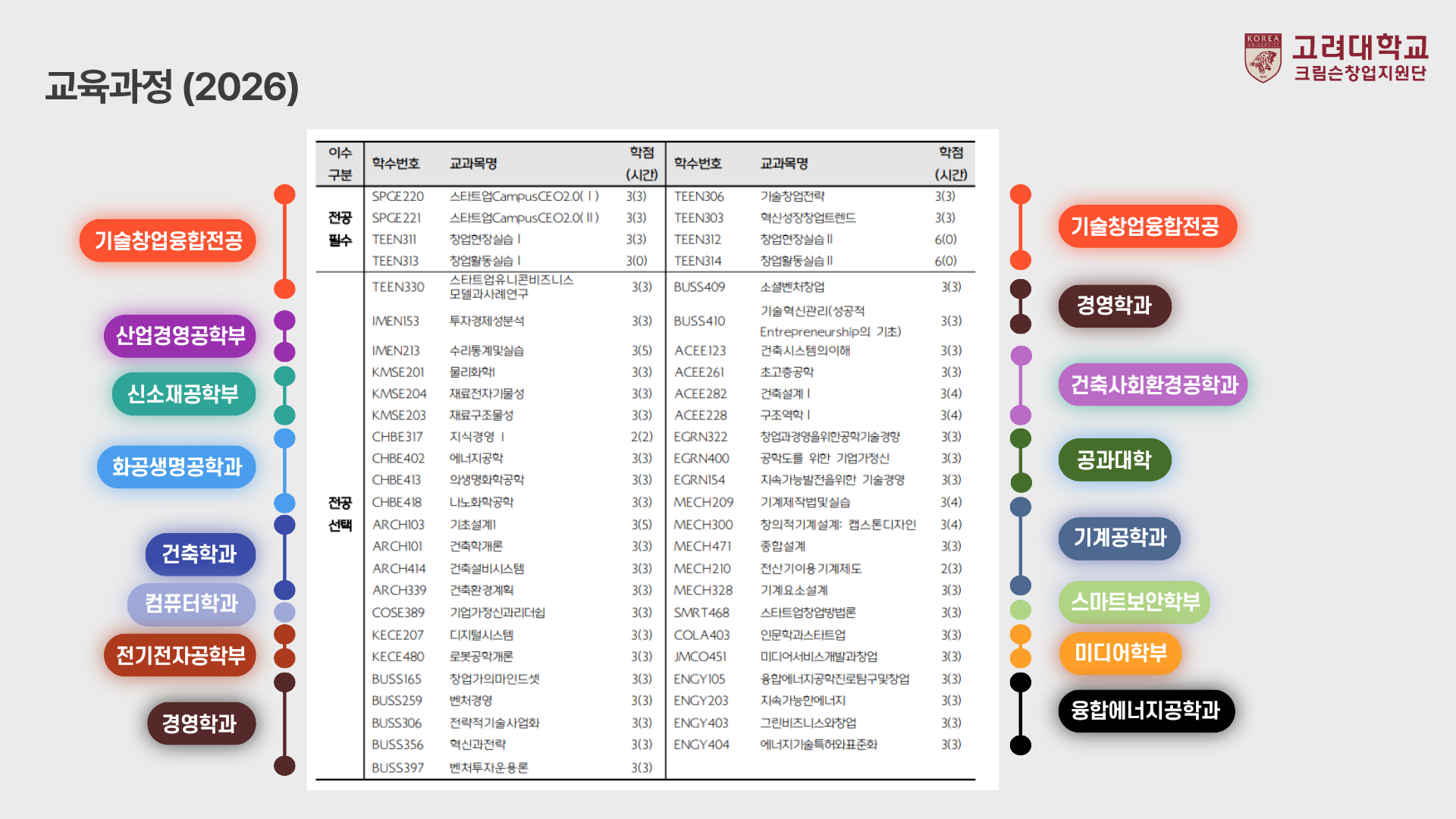Screen dimensions: 1456x819
Task: Select the orange 미디어학부 badge
Action: [1120, 653]
